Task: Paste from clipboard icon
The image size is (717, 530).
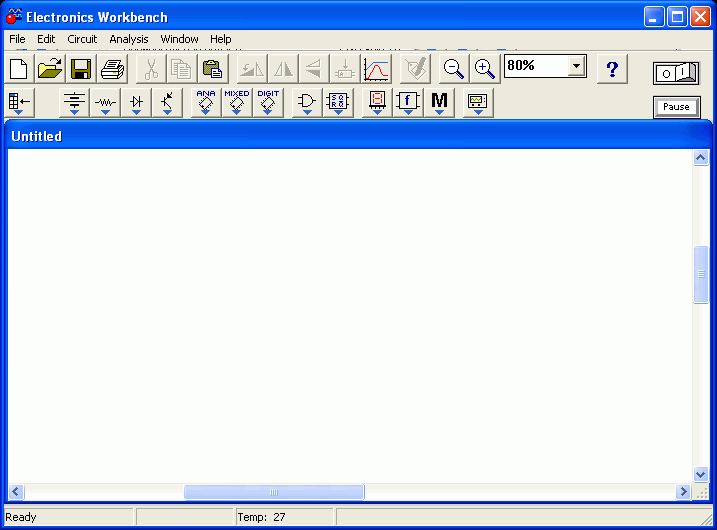Action: pos(213,69)
